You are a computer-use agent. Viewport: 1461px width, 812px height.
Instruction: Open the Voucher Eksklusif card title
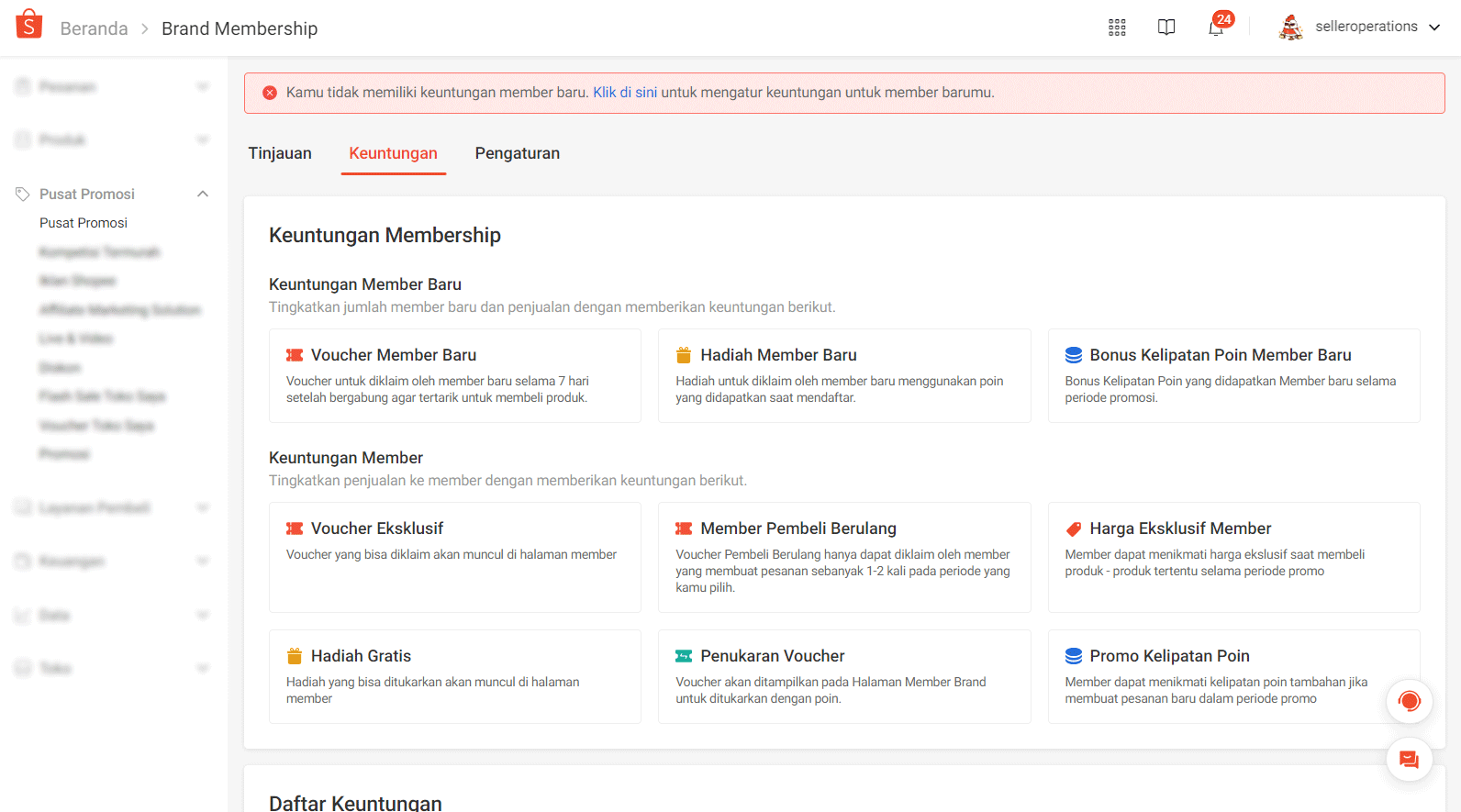[x=377, y=528]
